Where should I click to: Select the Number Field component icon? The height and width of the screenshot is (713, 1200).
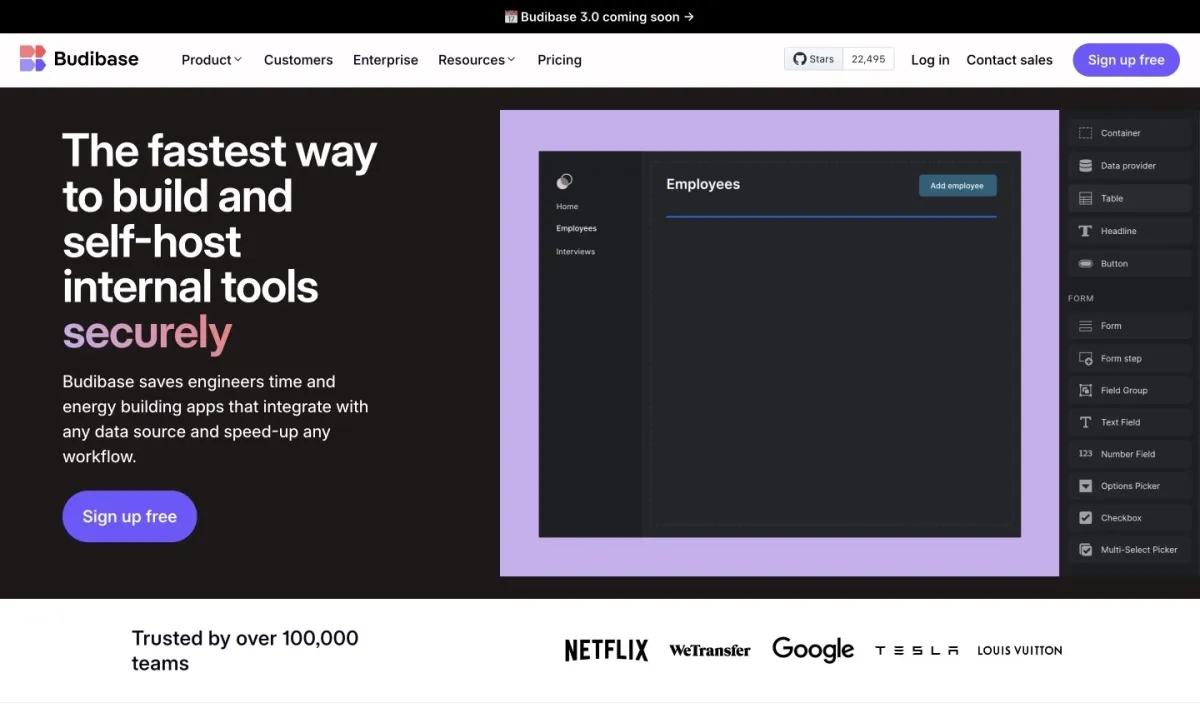(1085, 454)
